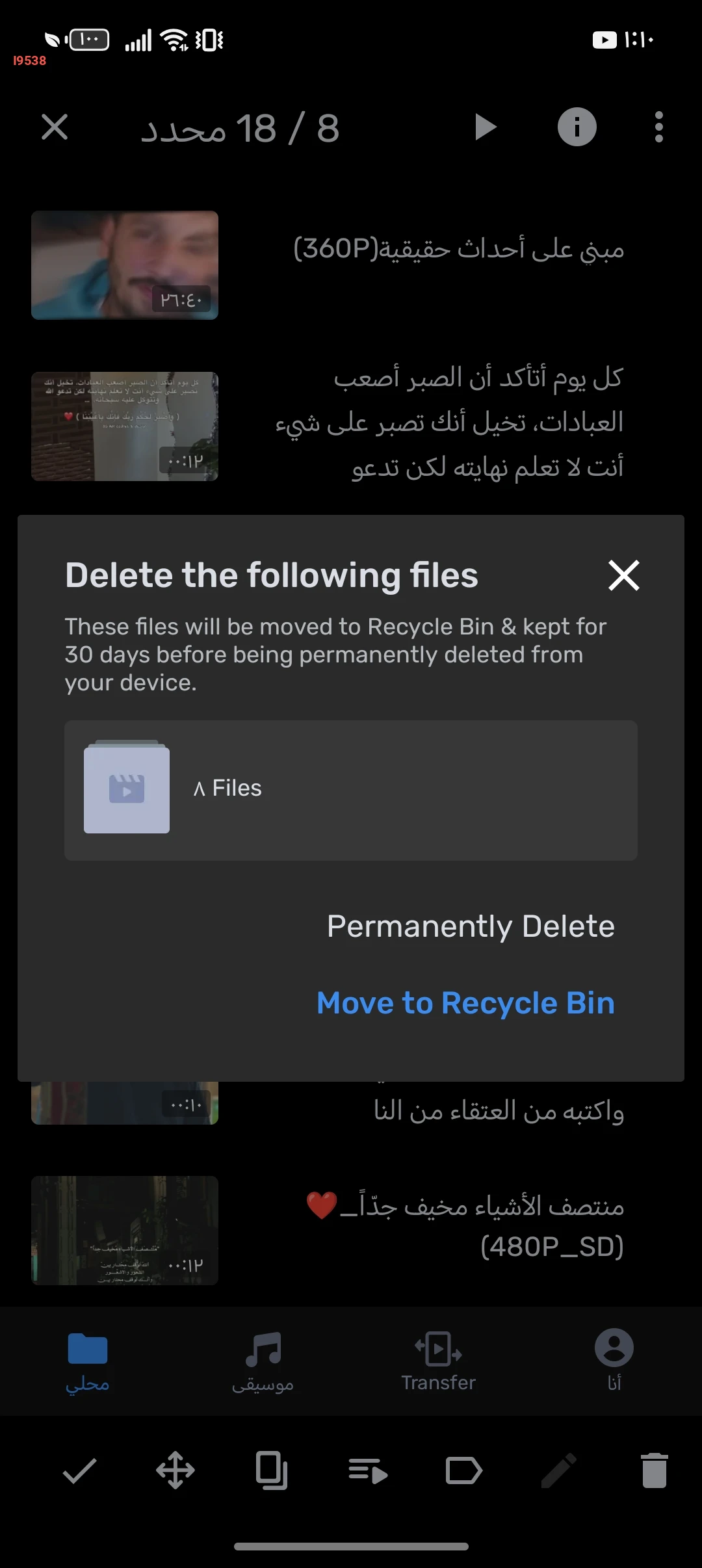Open the 360P video thumbnail

coord(125,265)
